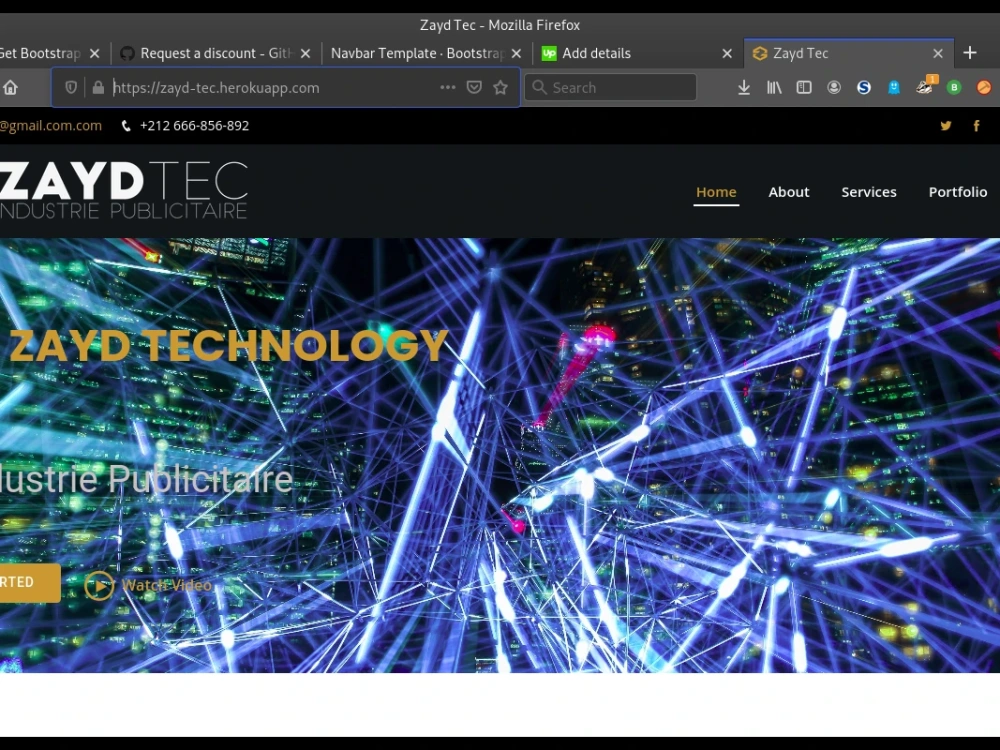The height and width of the screenshot is (750, 1000).
Task: Close the Zayd Tec tab
Action: tap(938, 54)
